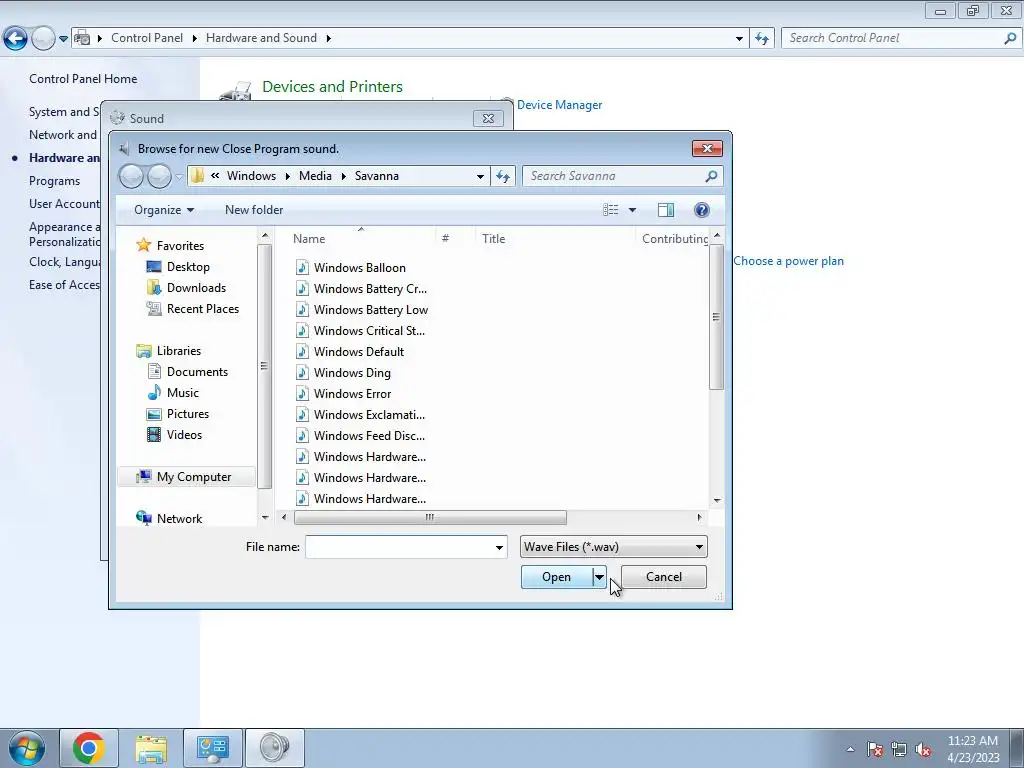Screen dimensions: 1024x768
Task: Select the Windows Balloon sound file
Action: pyautogui.click(x=359, y=268)
